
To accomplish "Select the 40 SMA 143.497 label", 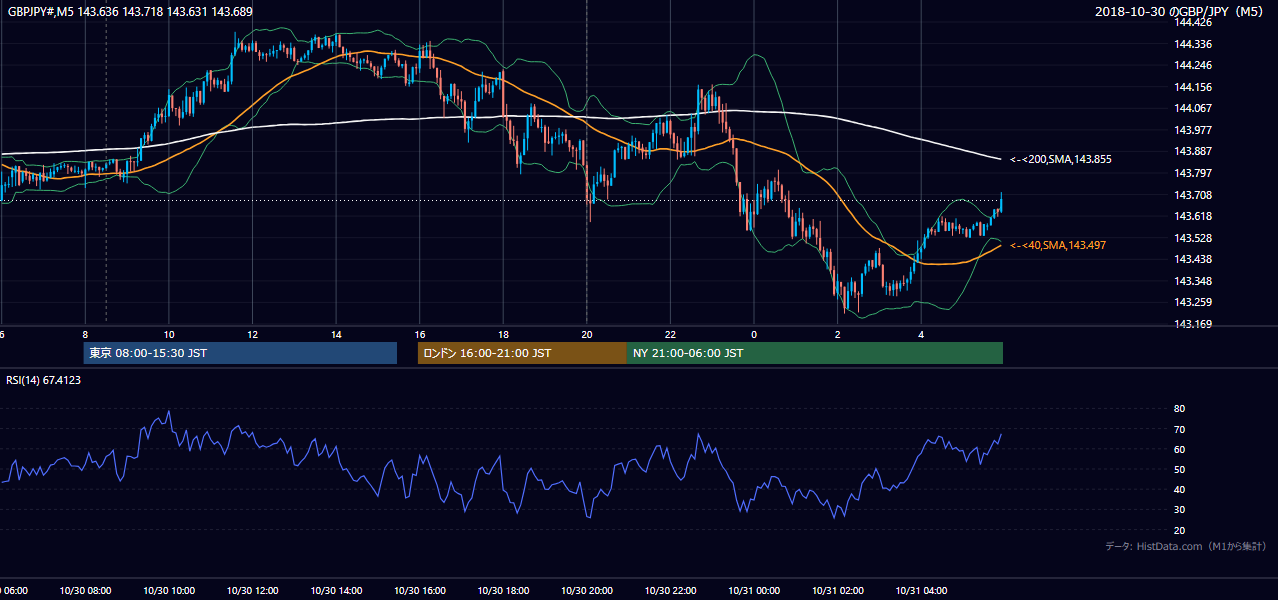I will pyautogui.click(x=1058, y=245).
